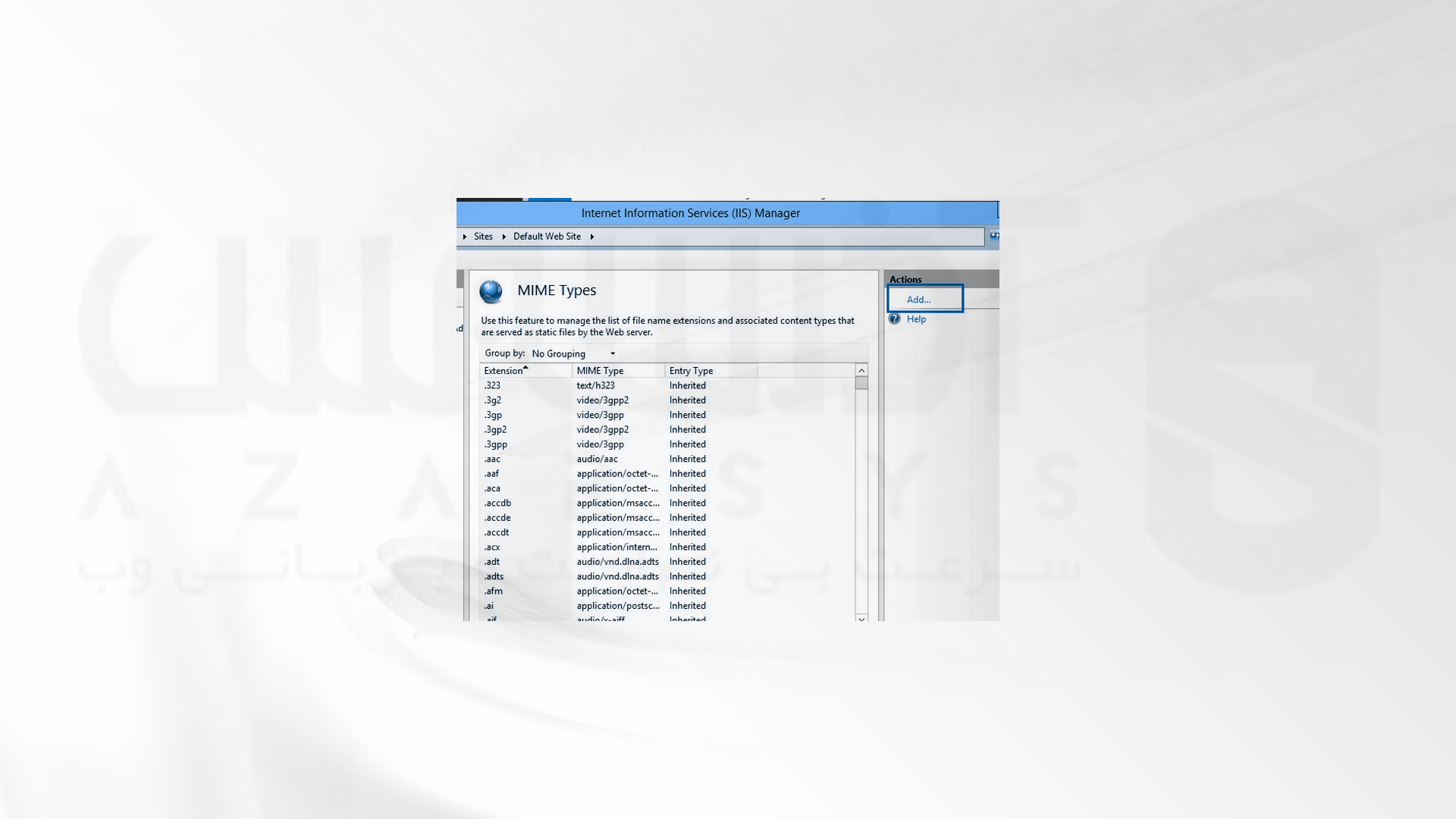Viewport: 1456px width, 819px height.
Task: Sort by the Extension column header
Action: pos(526,371)
